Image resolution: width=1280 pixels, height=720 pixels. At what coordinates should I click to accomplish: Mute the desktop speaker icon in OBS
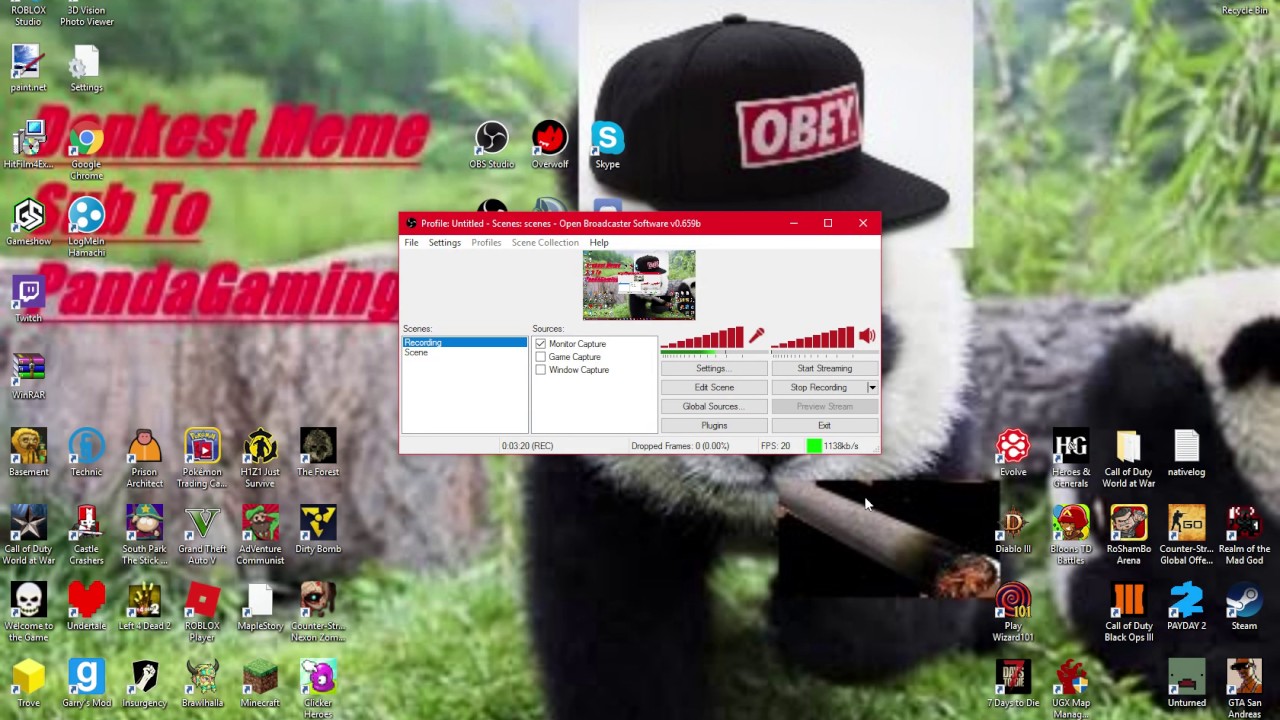[x=867, y=337]
